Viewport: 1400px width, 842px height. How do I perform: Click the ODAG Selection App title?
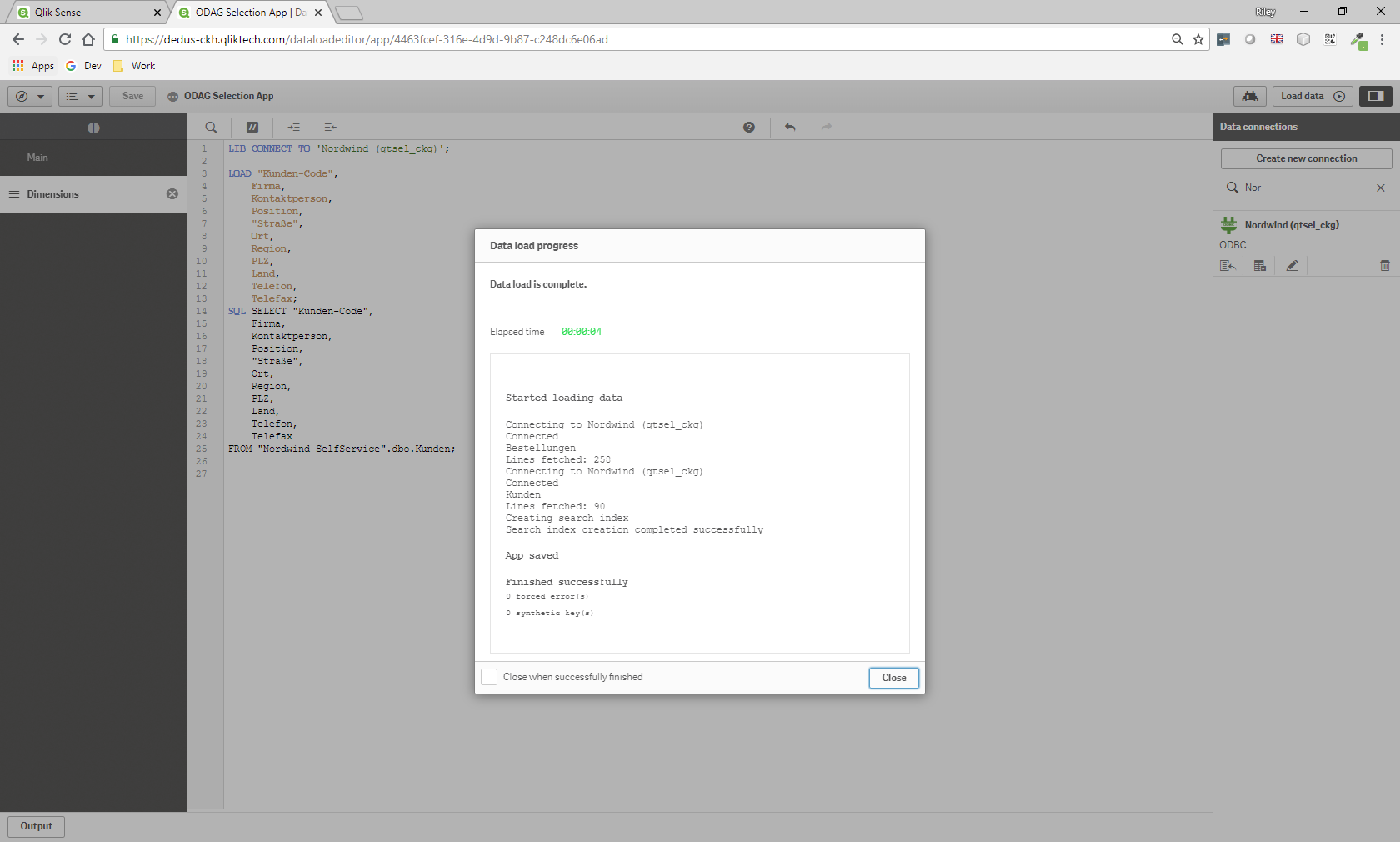229,97
